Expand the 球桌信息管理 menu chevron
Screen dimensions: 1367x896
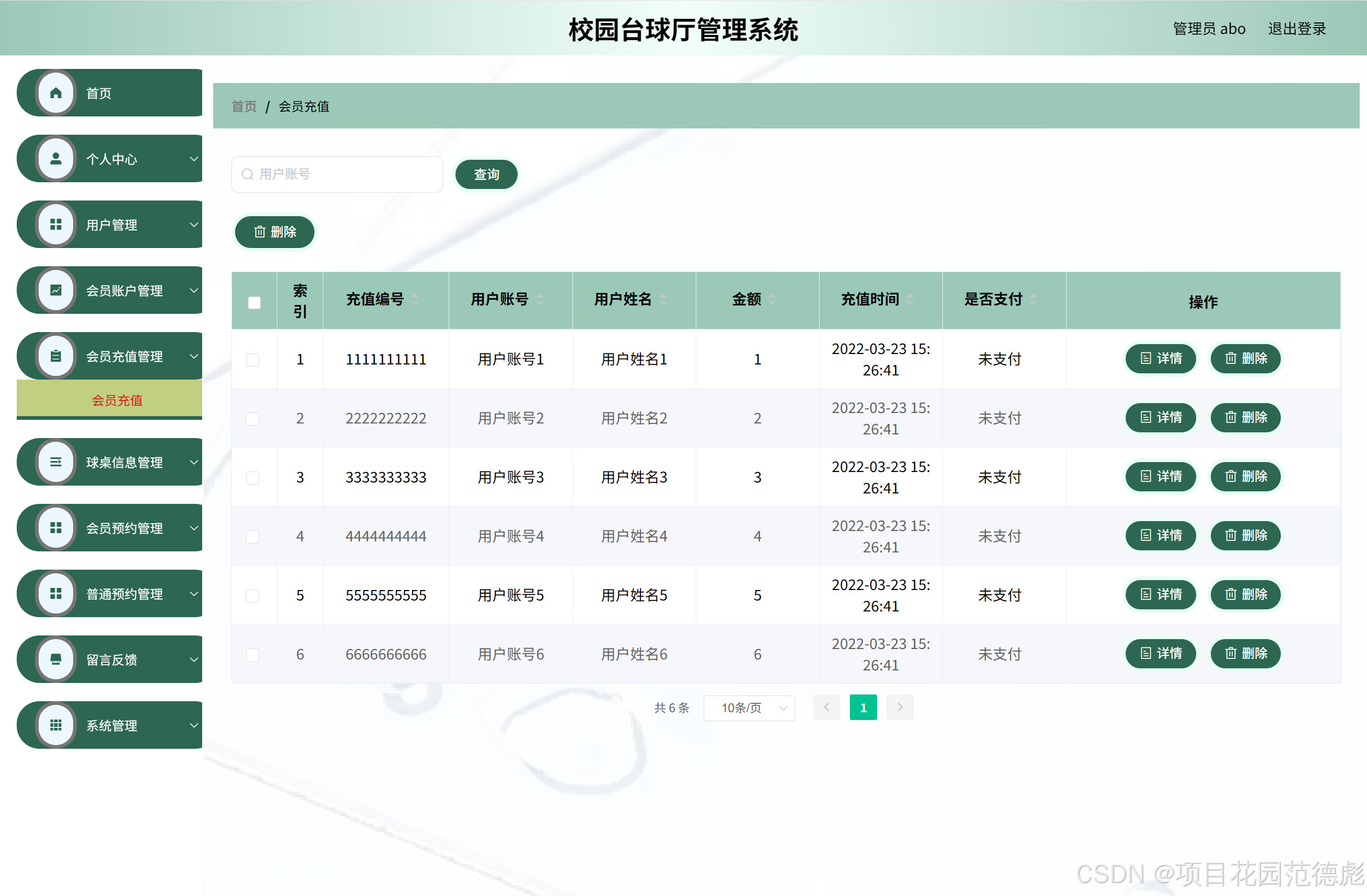pyautogui.click(x=194, y=462)
